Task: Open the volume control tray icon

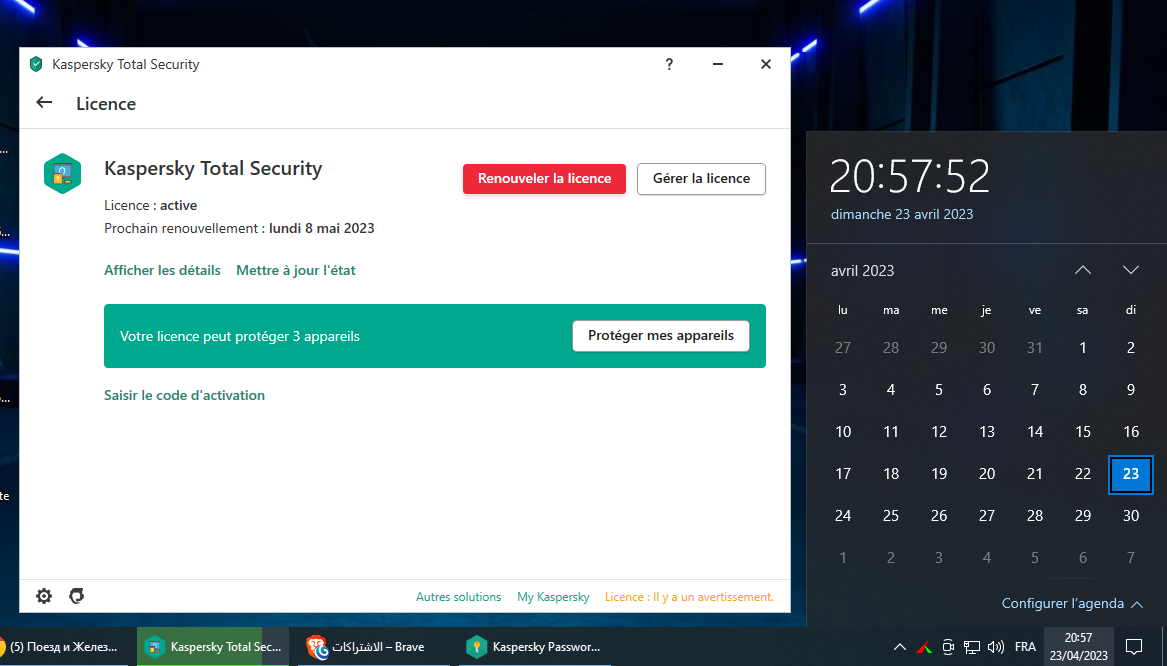Action: (x=995, y=647)
